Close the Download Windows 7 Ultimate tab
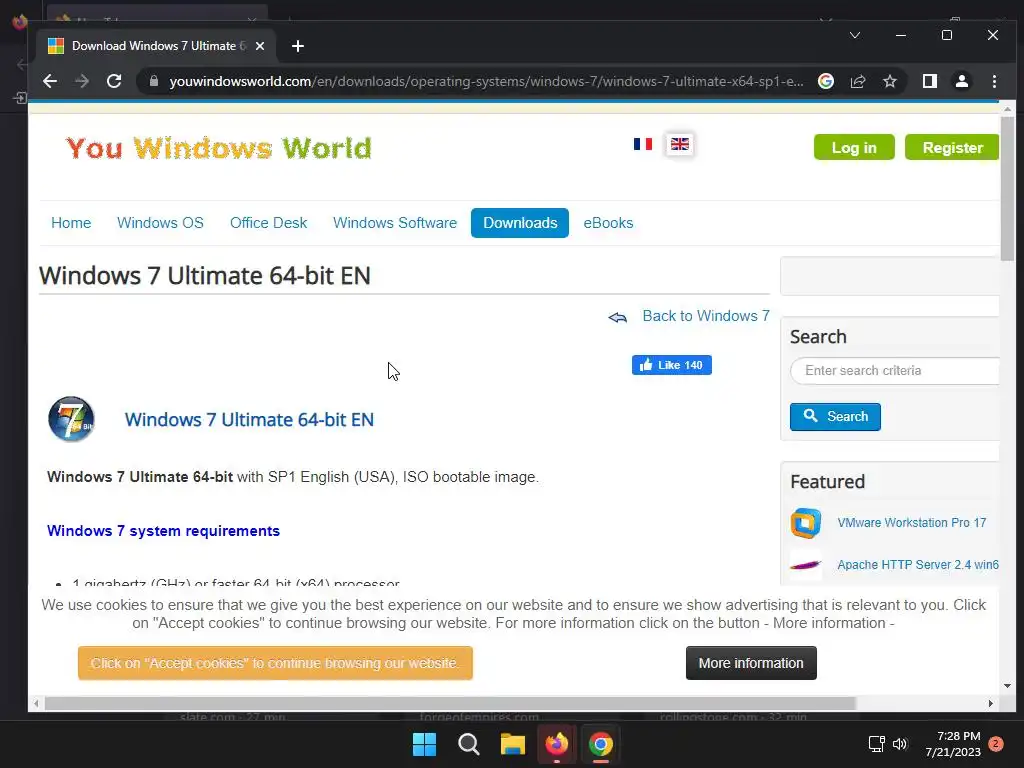 pos(260,46)
